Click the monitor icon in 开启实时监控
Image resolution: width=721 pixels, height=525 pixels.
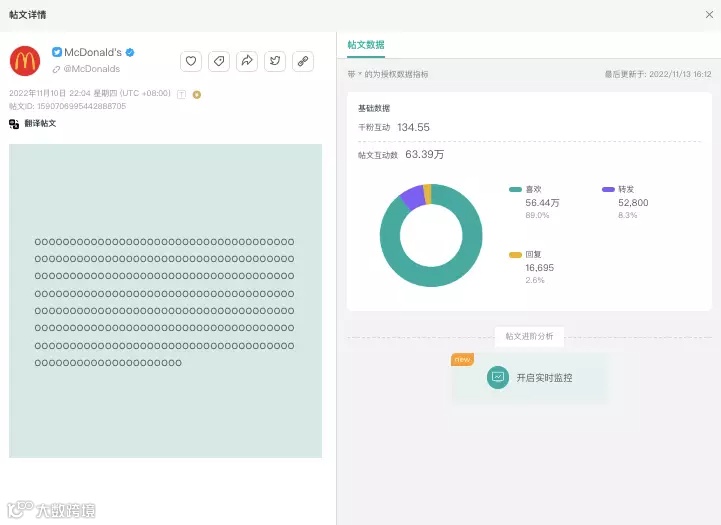498,377
